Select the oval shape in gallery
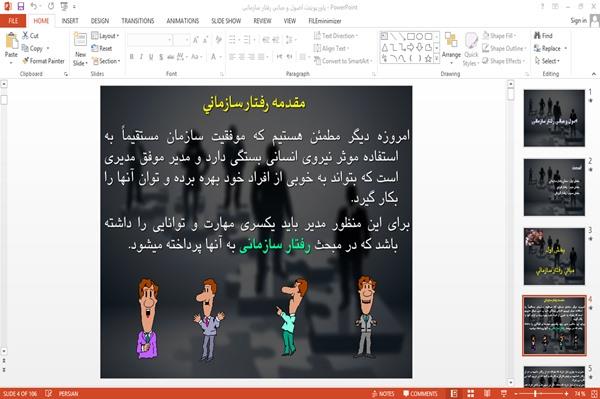The width and height of the screenshot is (600, 399). [420, 37]
